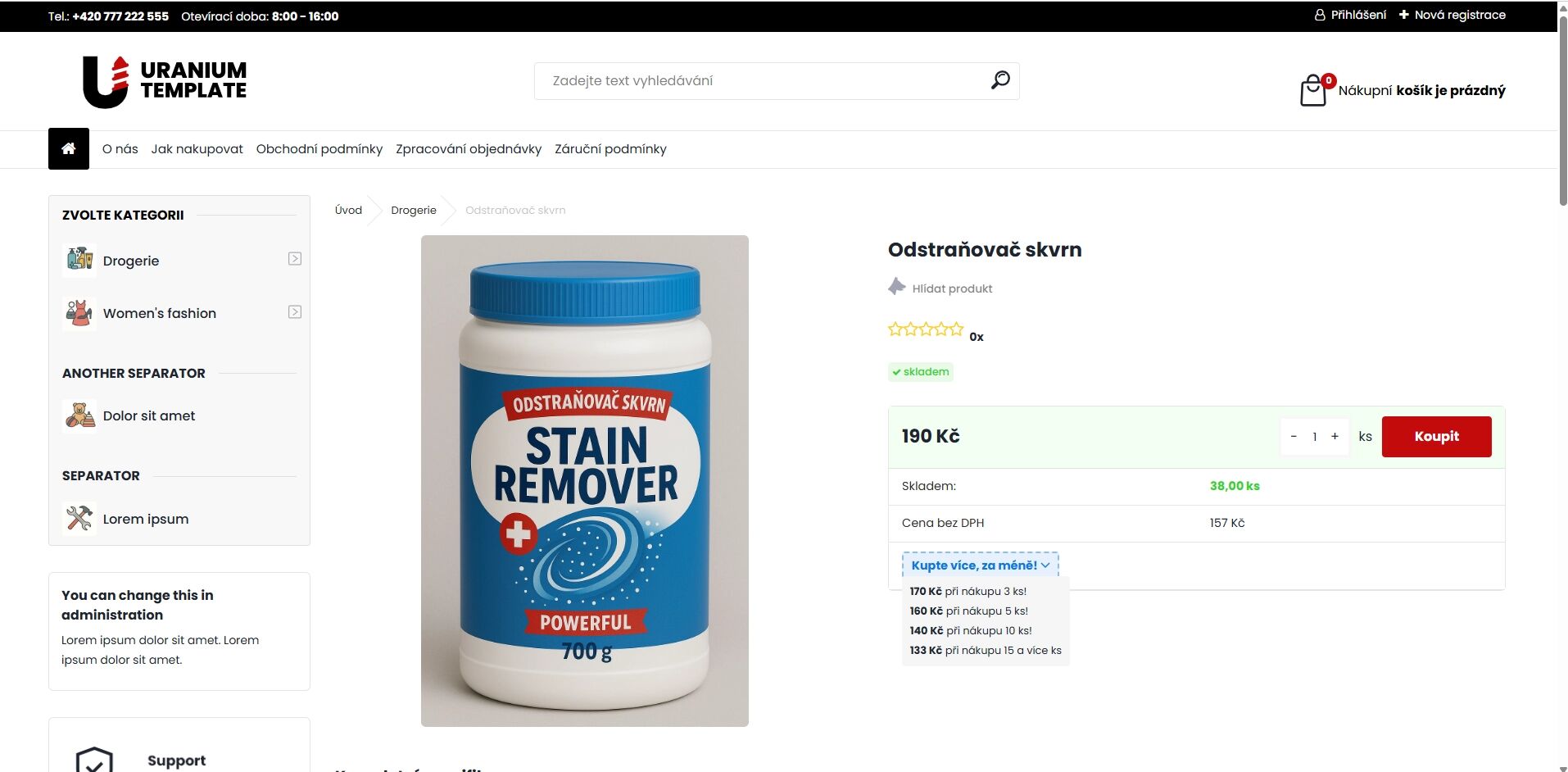Open the shopping bag cart icon
The image size is (1568, 772).
(1314, 90)
